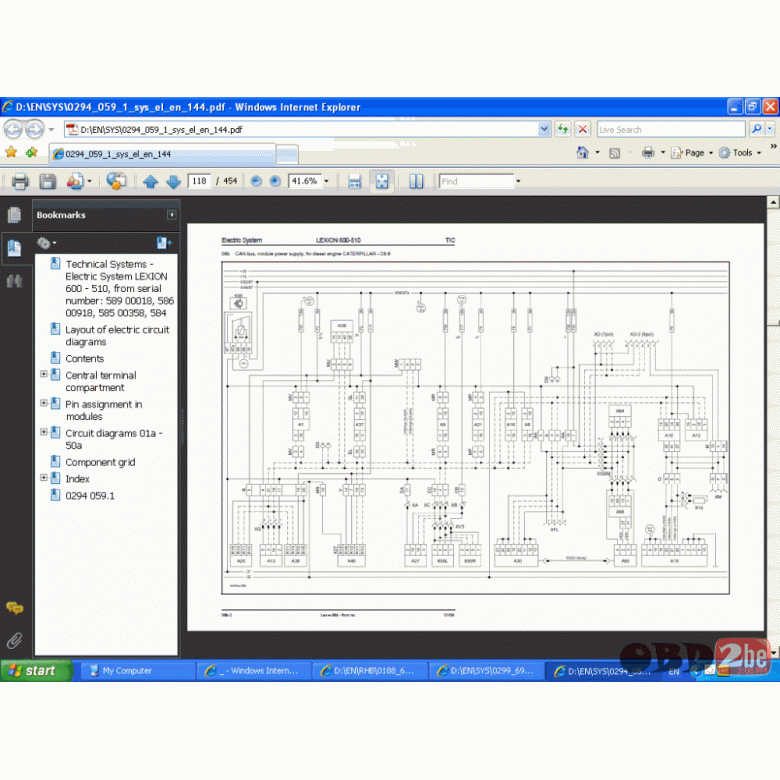This screenshot has width=780, height=780.
Task: Open the recent pages dropdown beside Forward
Action: click(51, 129)
